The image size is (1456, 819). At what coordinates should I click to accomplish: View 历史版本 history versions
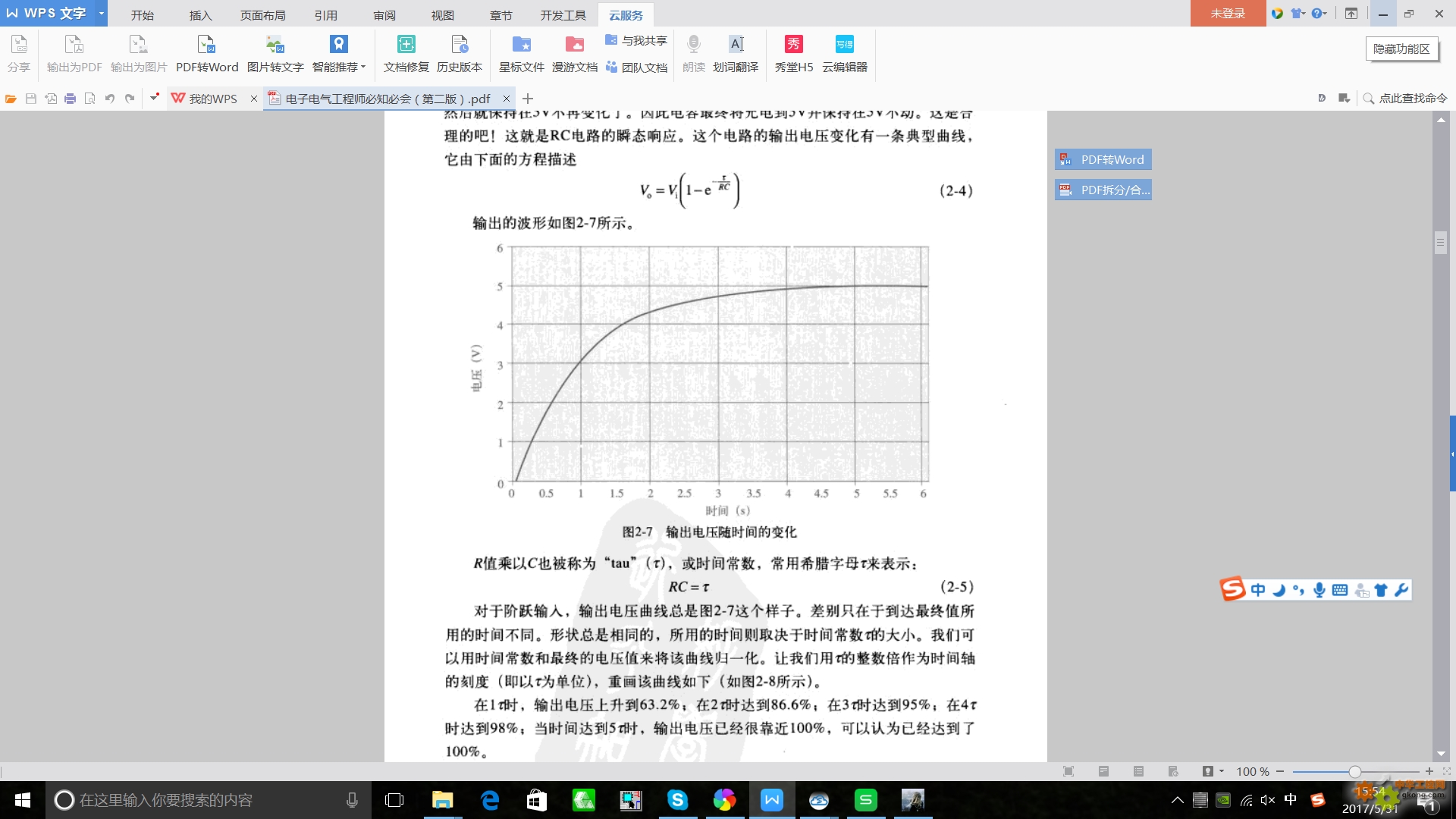(x=460, y=53)
